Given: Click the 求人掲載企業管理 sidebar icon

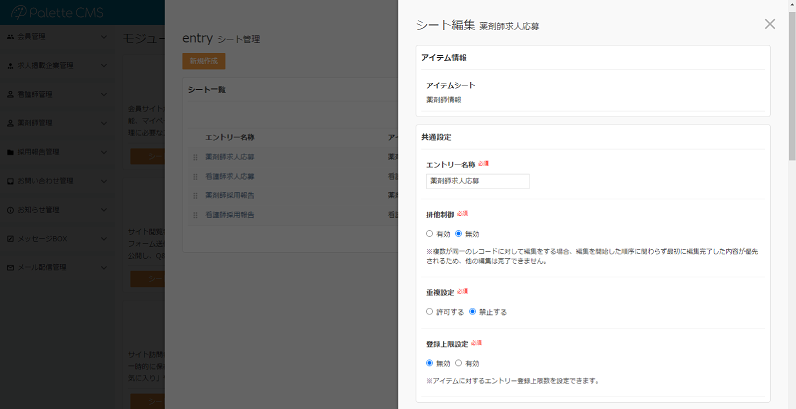Looking at the screenshot, I should tap(10, 65).
